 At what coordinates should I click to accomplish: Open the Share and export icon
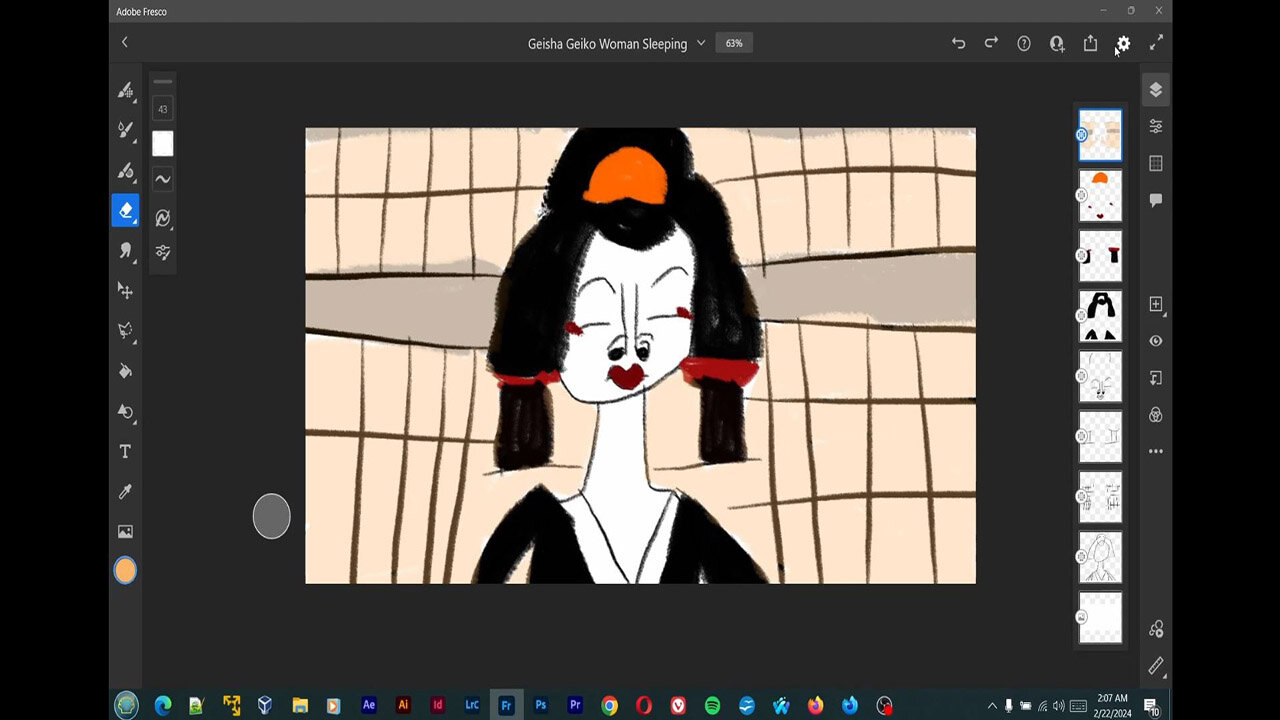point(1090,43)
